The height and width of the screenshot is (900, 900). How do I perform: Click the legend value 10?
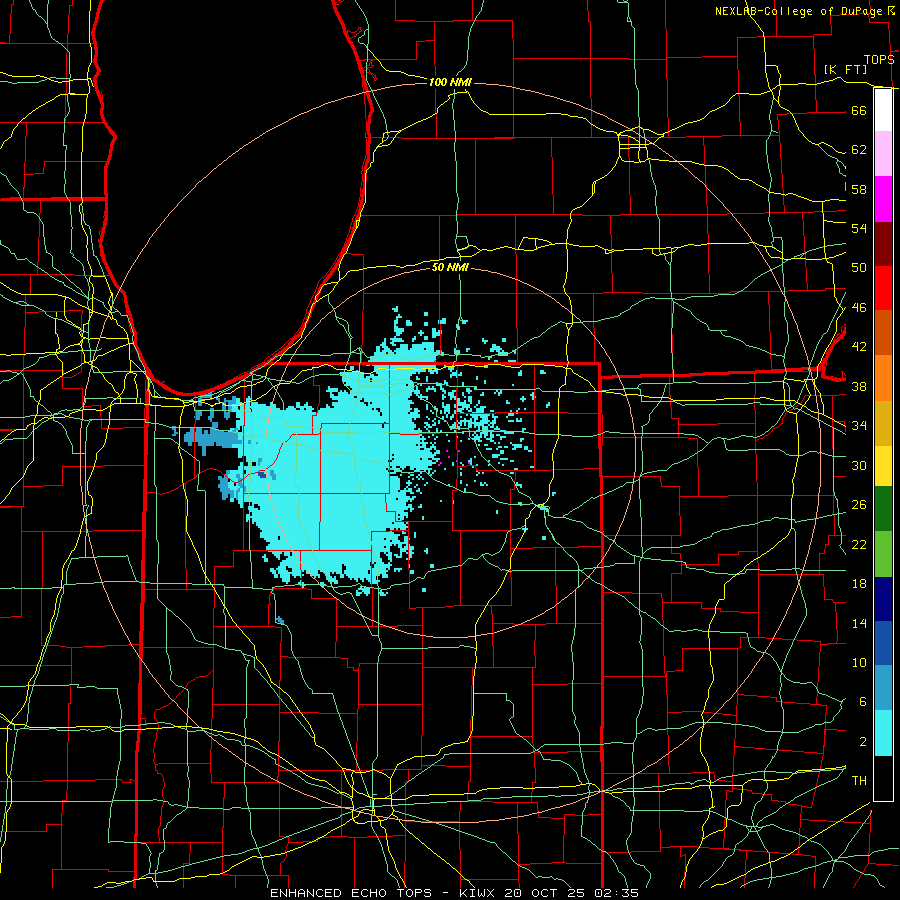click(x=859, y=663)
